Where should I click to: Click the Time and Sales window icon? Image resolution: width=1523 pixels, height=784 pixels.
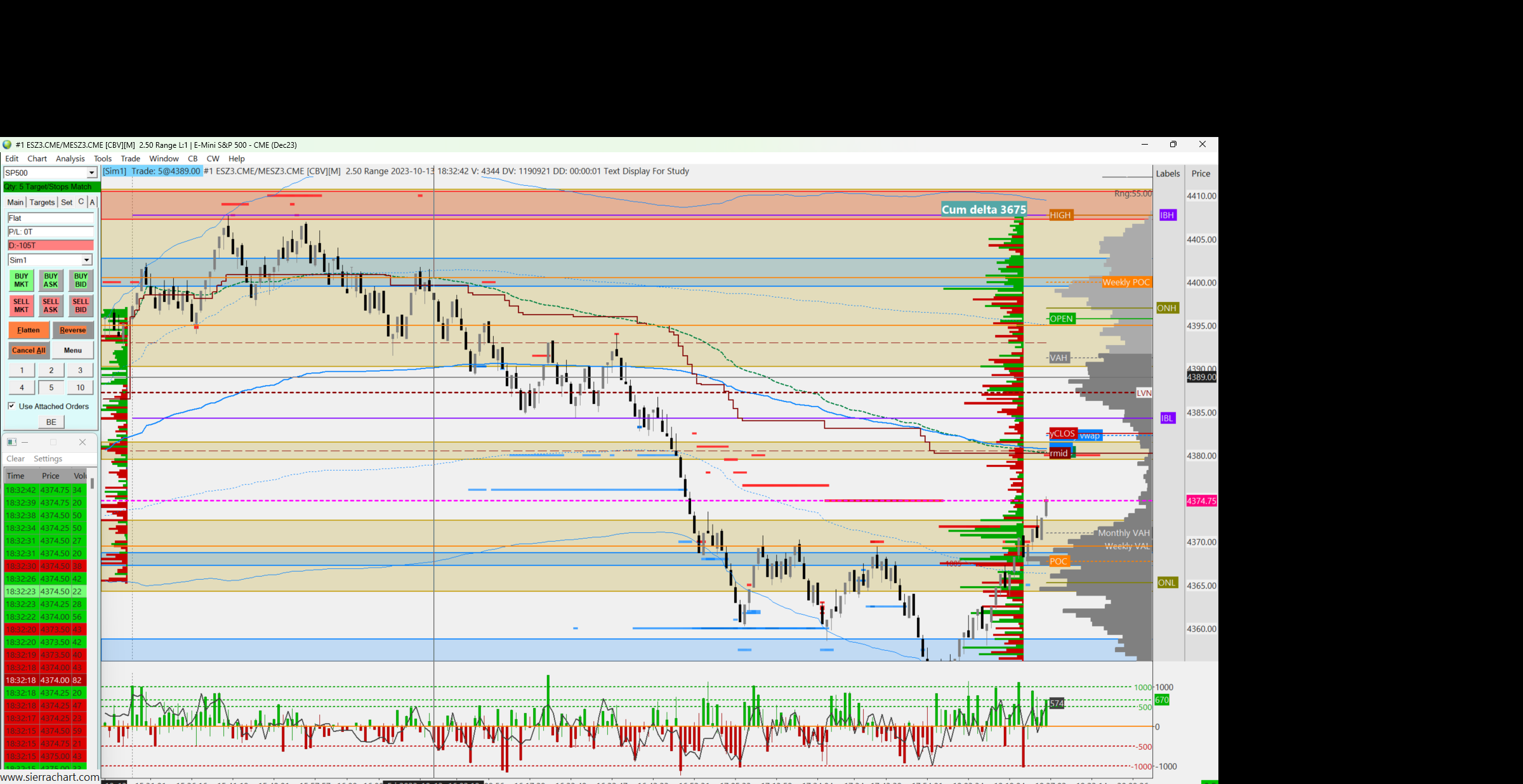coord(11,442)
